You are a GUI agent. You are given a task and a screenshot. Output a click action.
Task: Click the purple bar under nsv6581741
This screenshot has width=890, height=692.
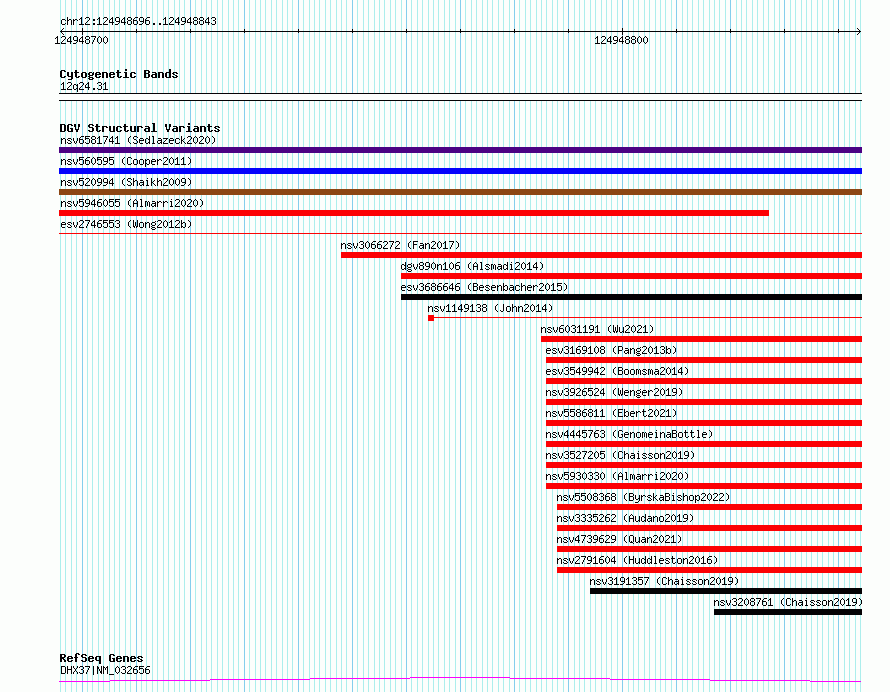click(x=460, y=150)
